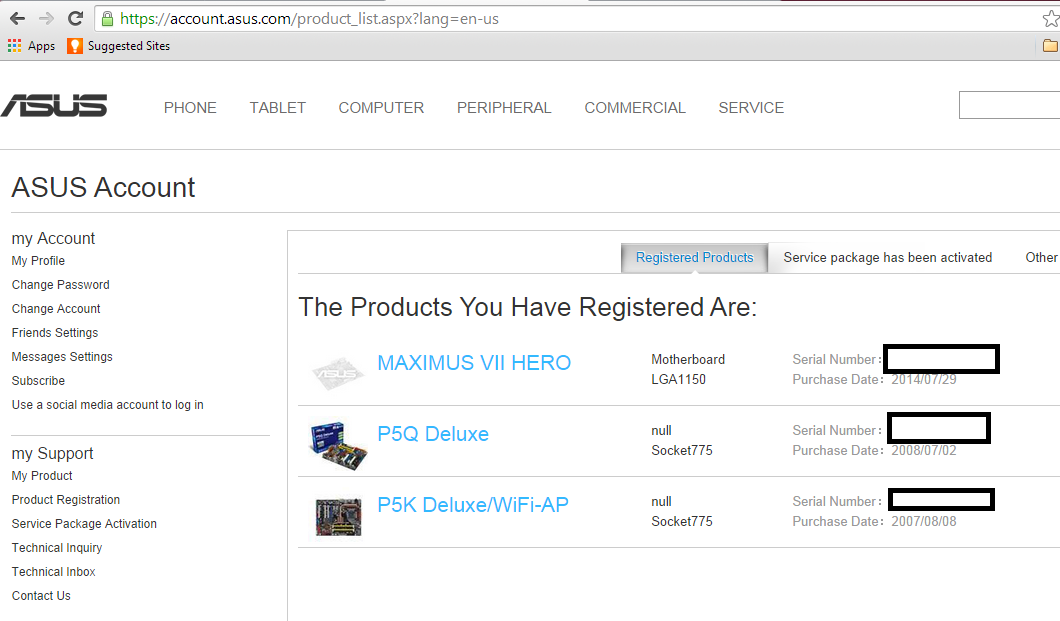Open the PHONE navigation menu
The height and width of the screenshot is (621, 1060).
(x=190, y=108)
